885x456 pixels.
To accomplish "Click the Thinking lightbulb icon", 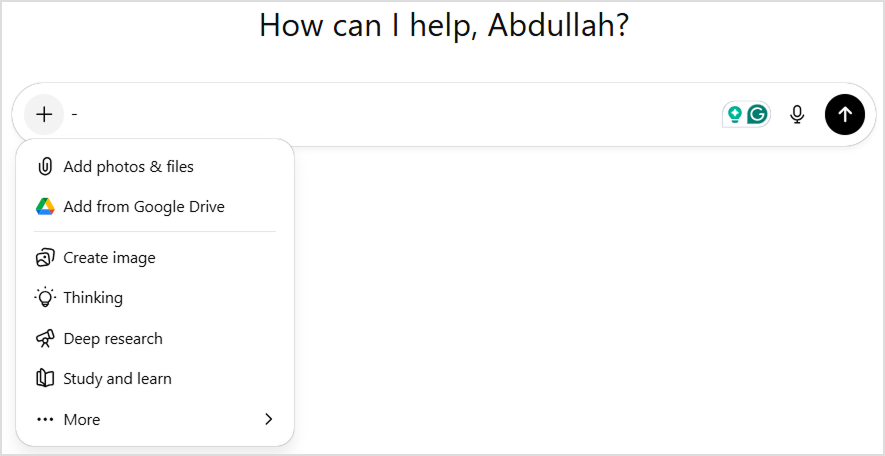I will point(45,298).
